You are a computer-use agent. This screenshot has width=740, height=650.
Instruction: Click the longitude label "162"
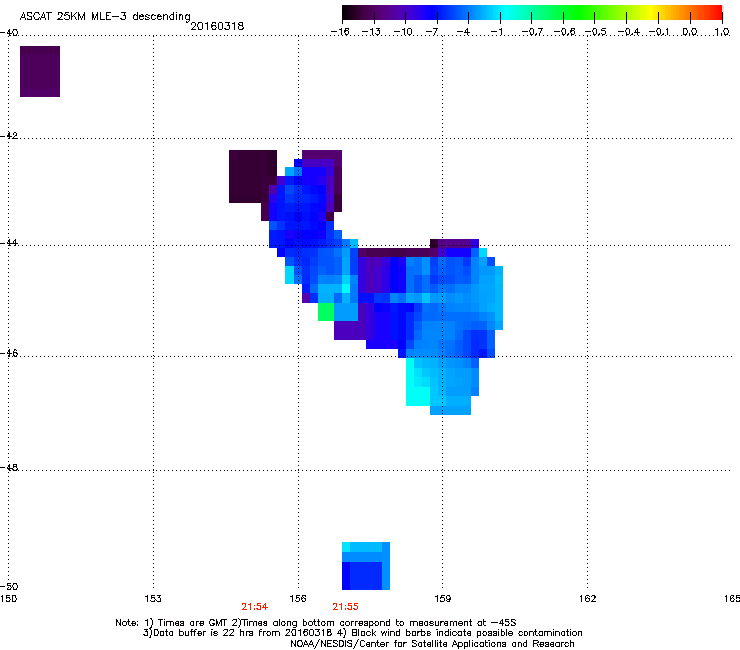pyautogui.click(x=588, y=599)
